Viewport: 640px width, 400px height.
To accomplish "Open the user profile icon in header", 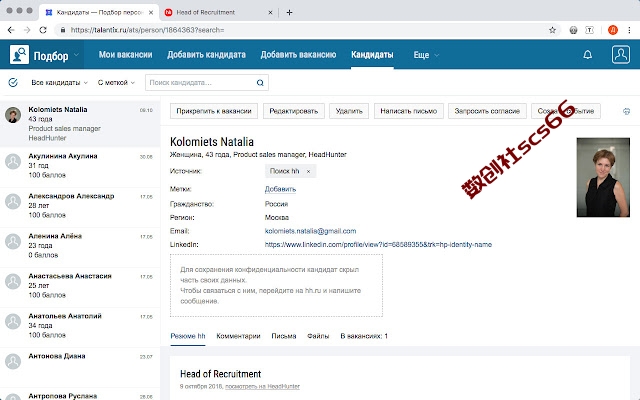I will tap(620, 54).
